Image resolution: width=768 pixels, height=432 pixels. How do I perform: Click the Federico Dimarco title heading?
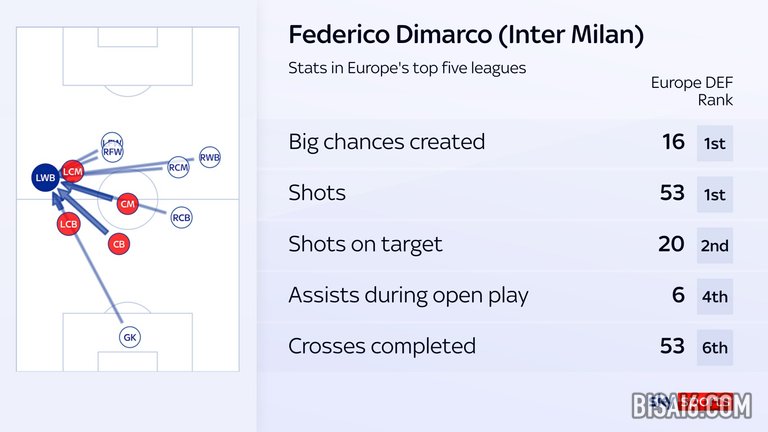tap(466, 35)
